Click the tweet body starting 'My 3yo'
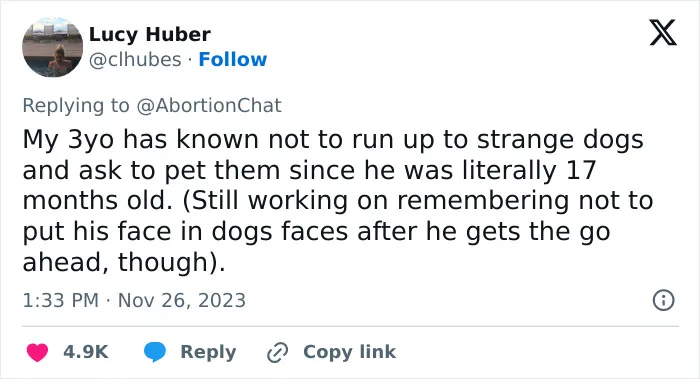Screen dimensions: 700x379 (338, 200)
